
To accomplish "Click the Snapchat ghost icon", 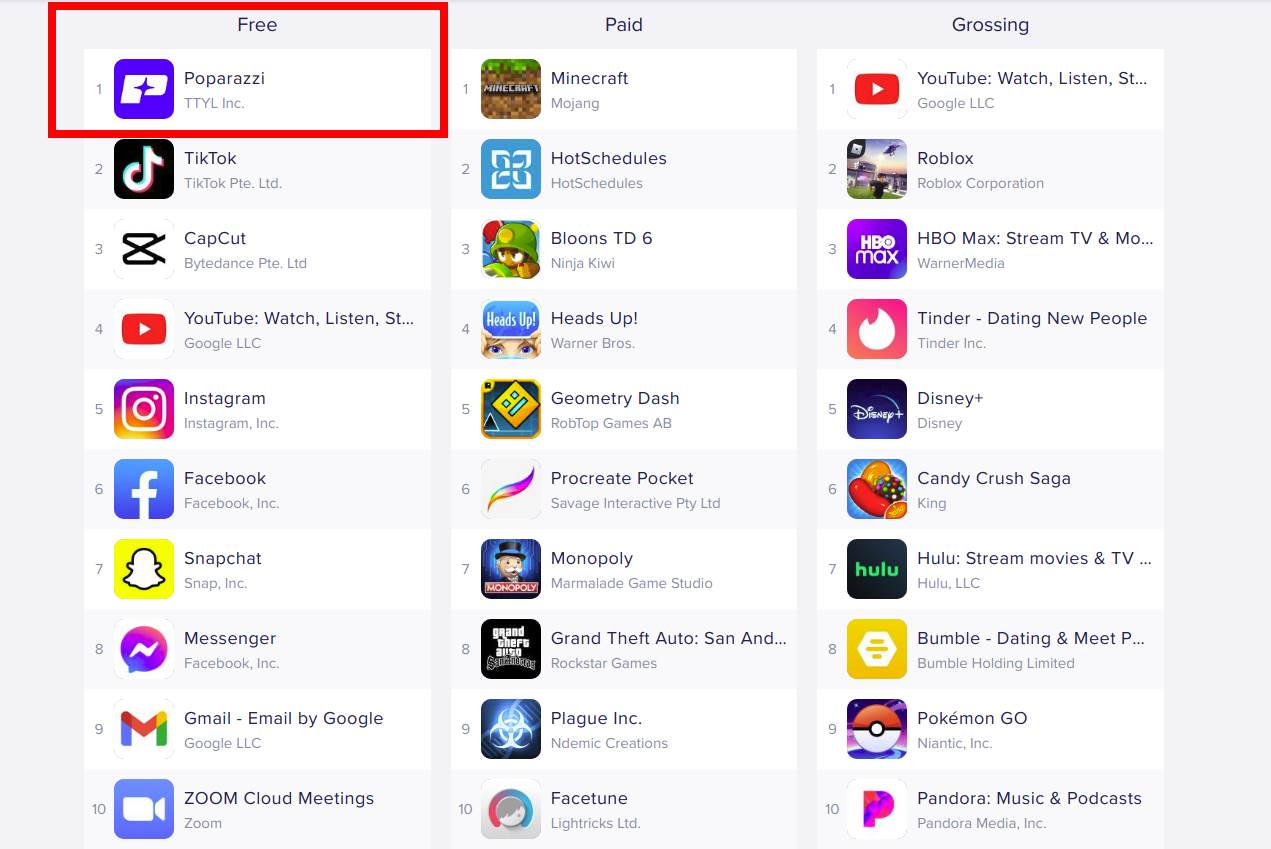I will (x=144, y=569).
